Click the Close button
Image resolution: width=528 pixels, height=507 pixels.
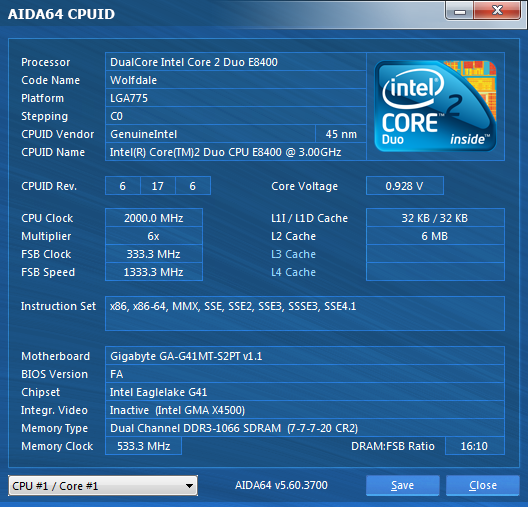click(483, 485)
